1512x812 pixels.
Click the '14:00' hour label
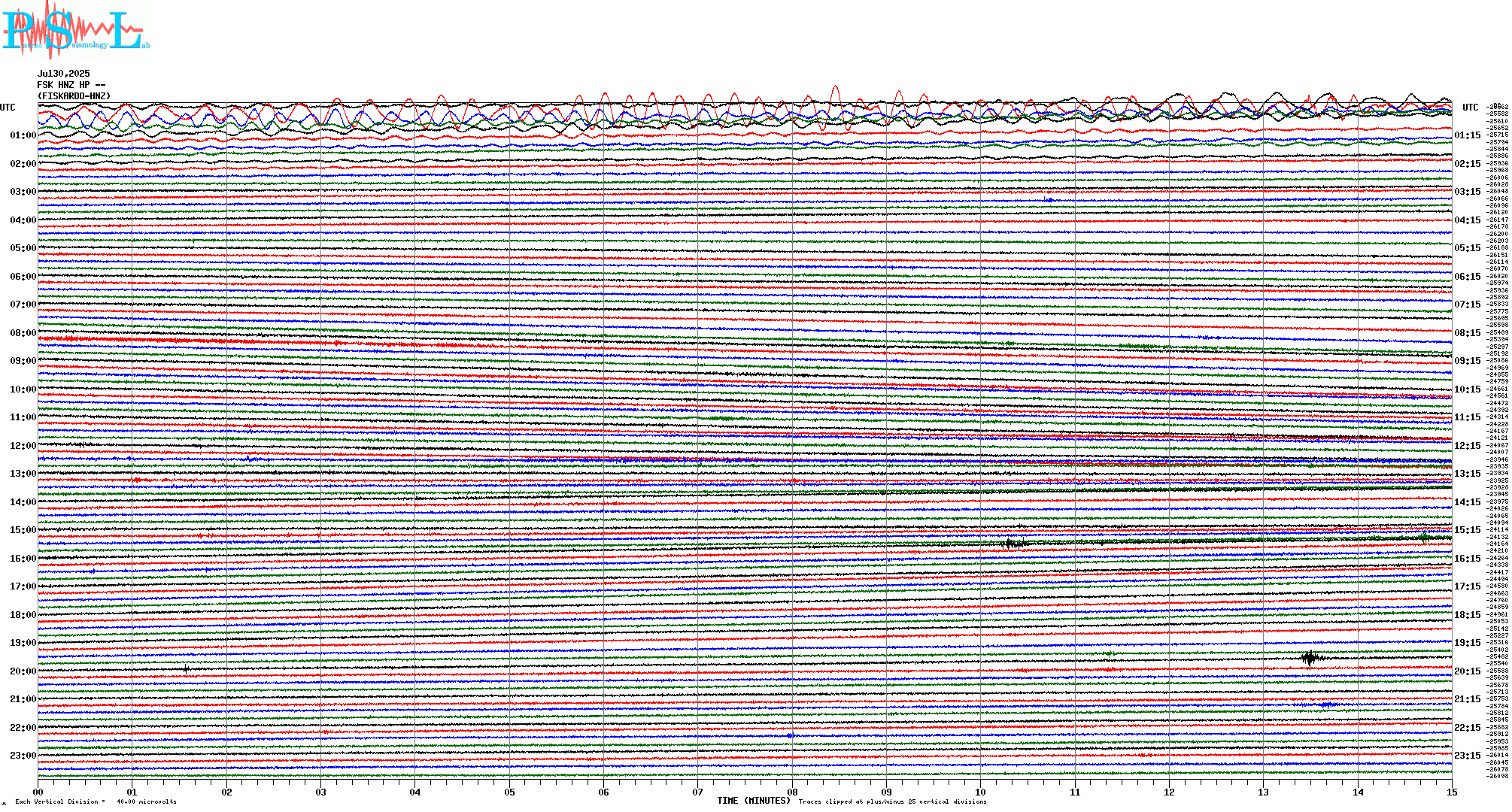click(x=23, y=502)
